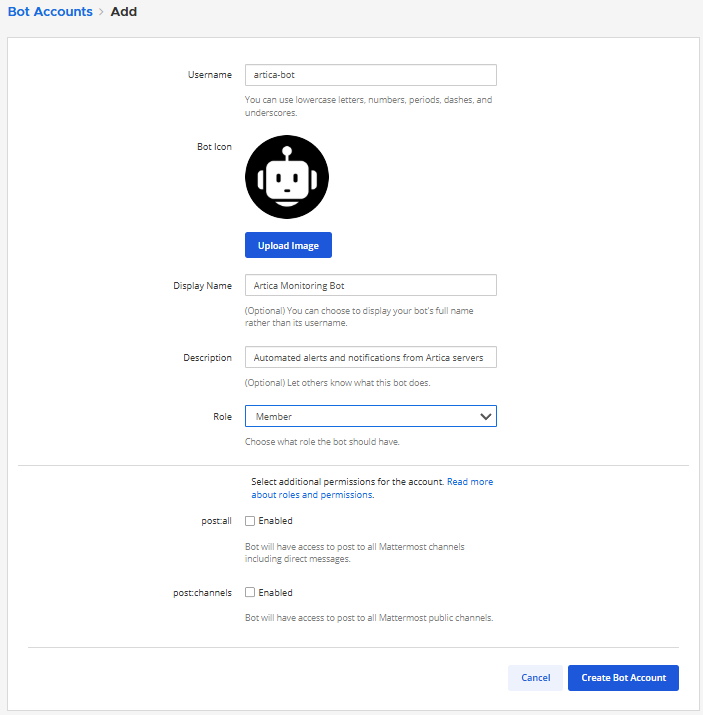Image resolution: width=703 pixels, height=715 pixels.
Task: Click the Display Name label
Action: pos(203,286)
